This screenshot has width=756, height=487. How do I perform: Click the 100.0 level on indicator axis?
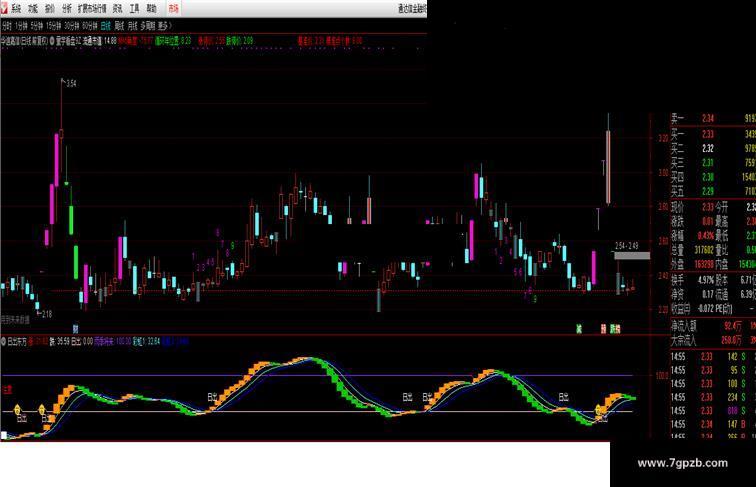[x=661, y=376]
